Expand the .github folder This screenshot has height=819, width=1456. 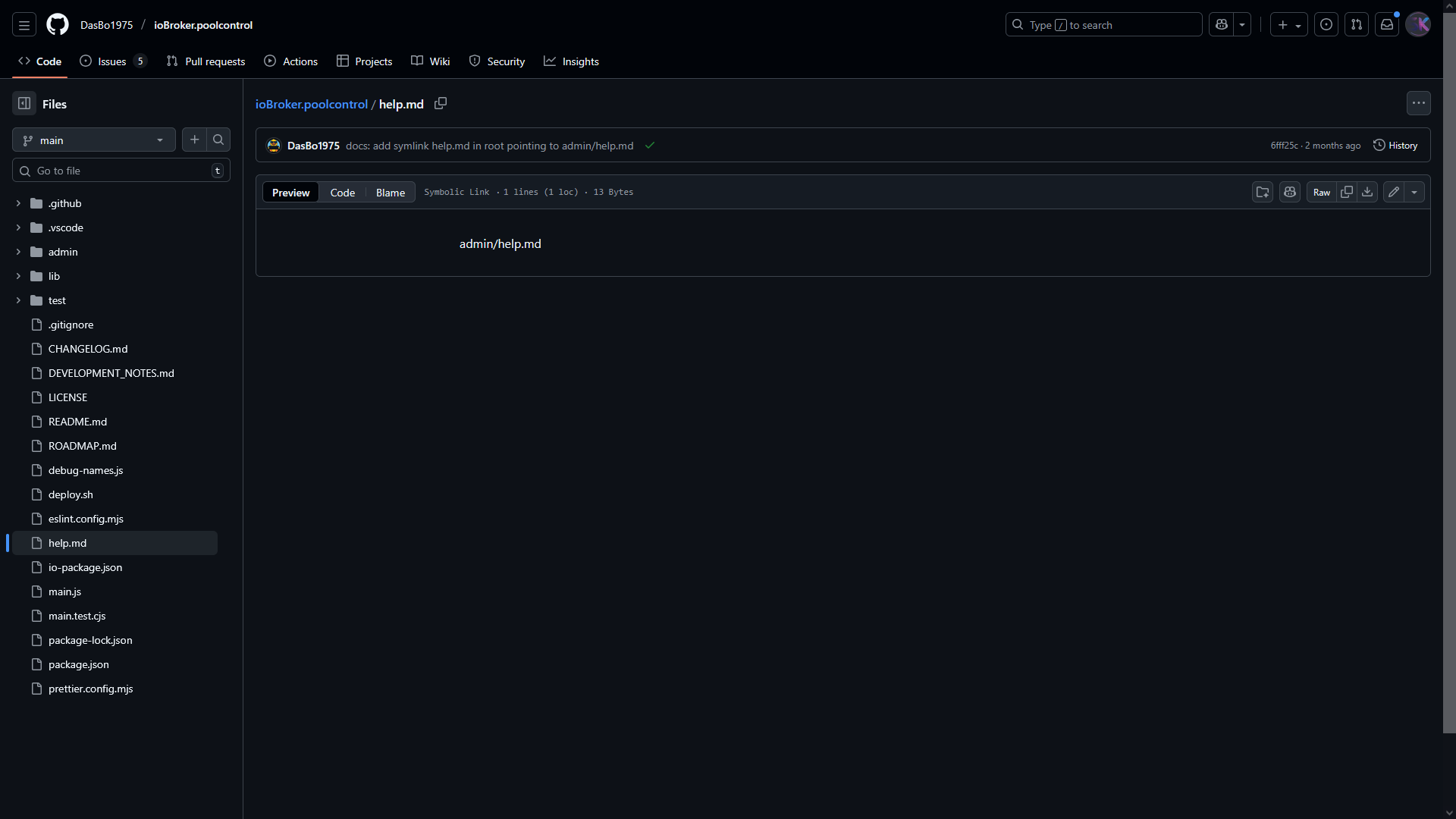click(x=18, y=203)
